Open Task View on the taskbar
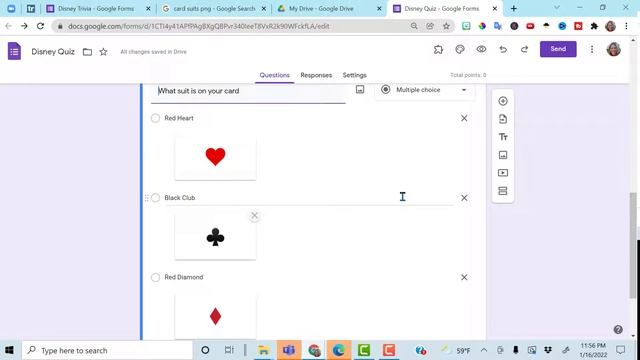The height and width of the screenshot is (360, 640). (x=229, y=350)
